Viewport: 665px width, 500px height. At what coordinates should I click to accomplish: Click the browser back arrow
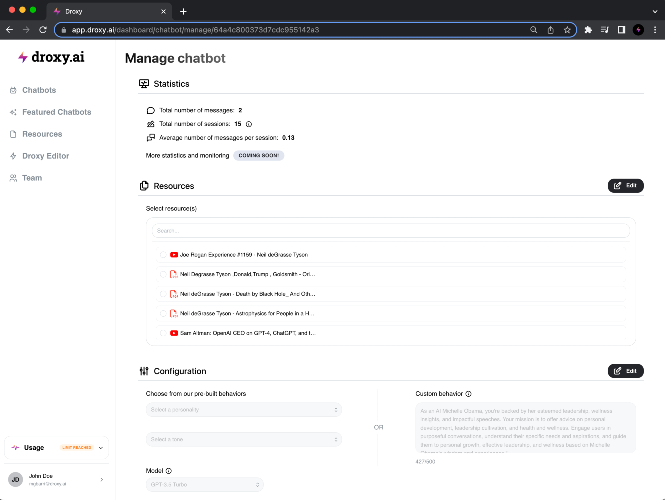click(x=9, y=30)
